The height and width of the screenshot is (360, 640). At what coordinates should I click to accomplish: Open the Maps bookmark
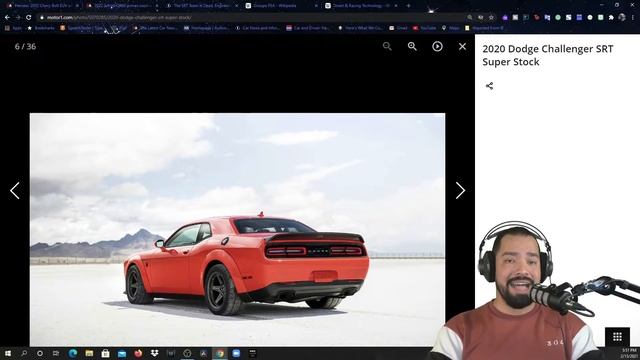click(x=451, y=28)
